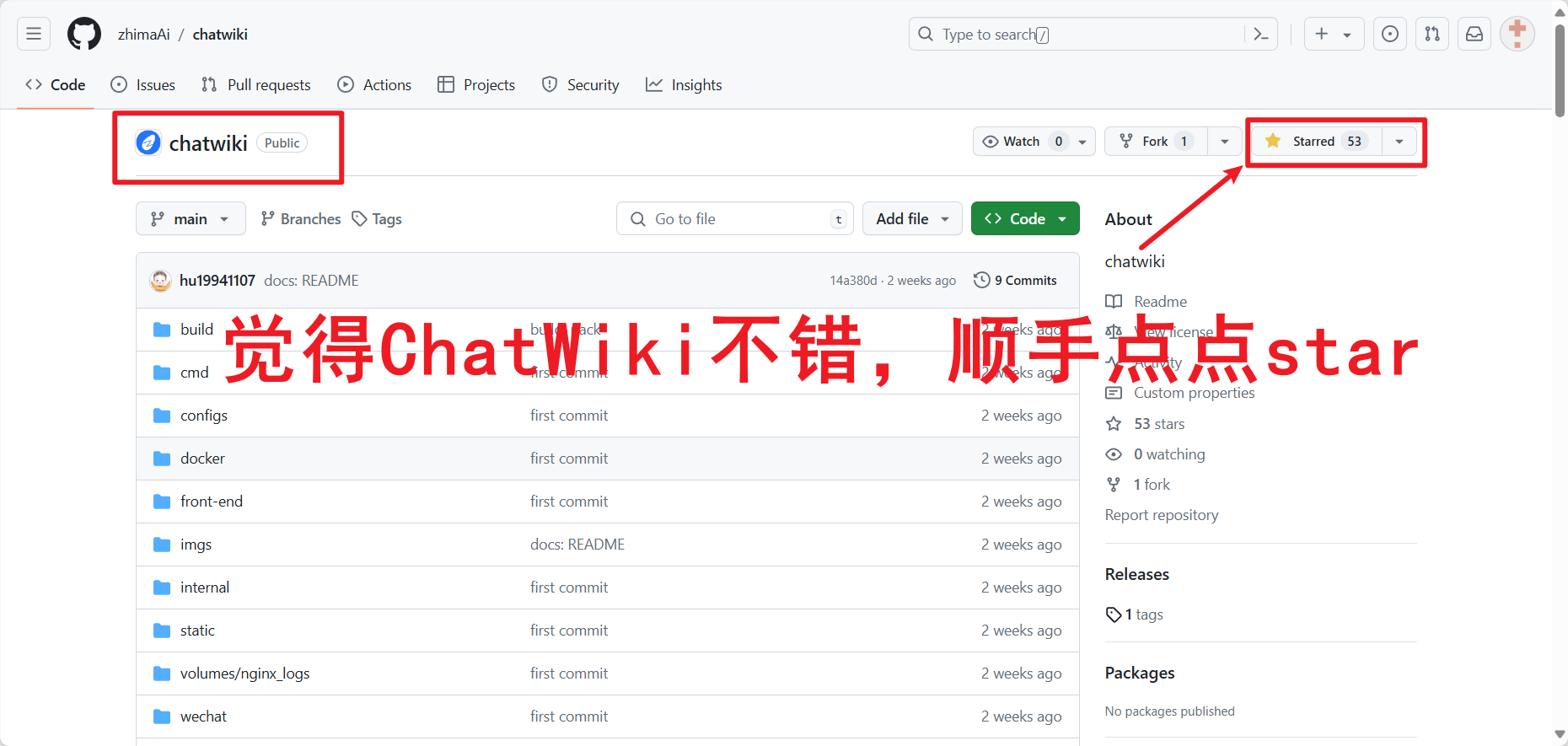Open the hamburger navigation menu

34,34
